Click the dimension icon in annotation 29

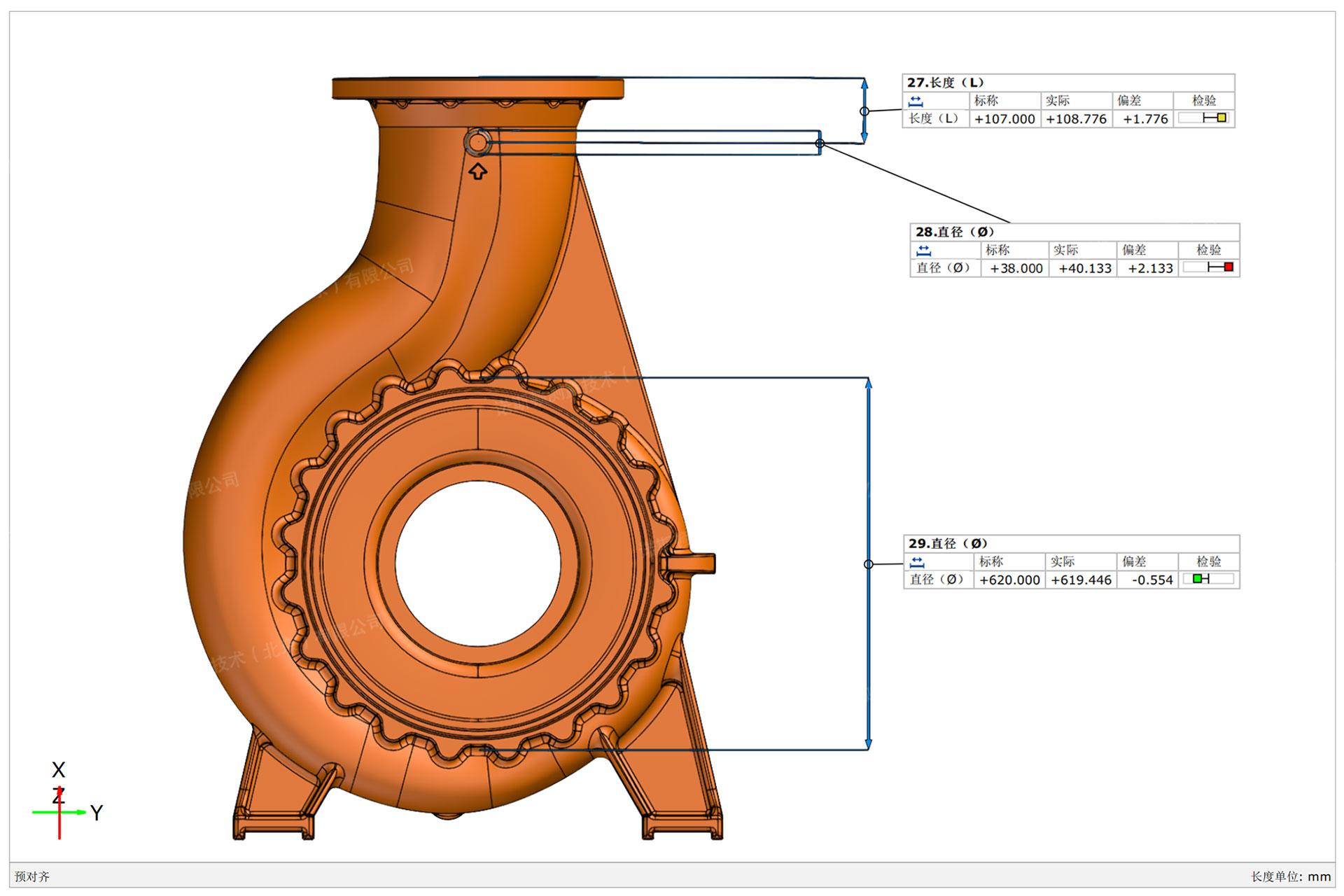pyautogui.click(x=917, y=561)
